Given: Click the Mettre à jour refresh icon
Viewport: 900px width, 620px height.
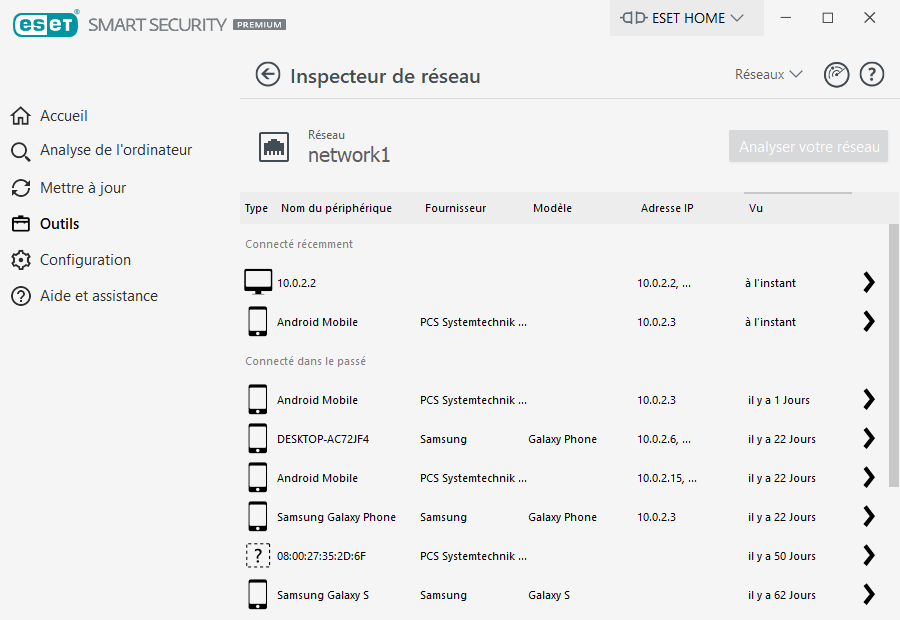Looking at the screenshot, I should 21,188.
